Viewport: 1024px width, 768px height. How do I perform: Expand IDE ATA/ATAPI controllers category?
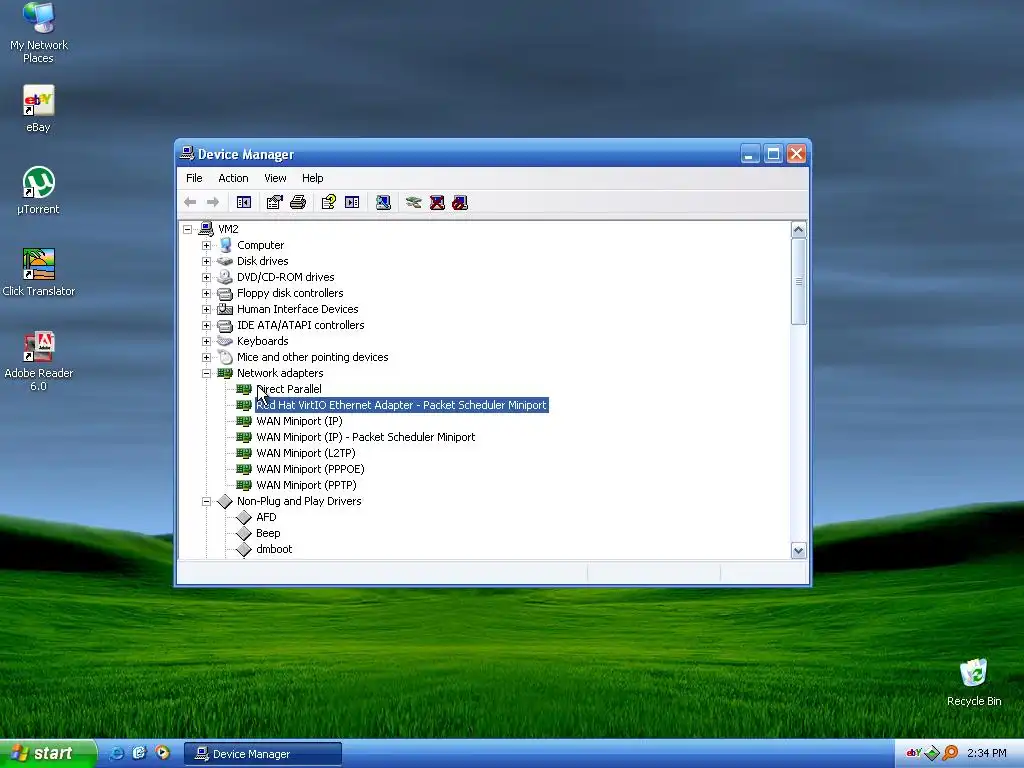point(206,325)
